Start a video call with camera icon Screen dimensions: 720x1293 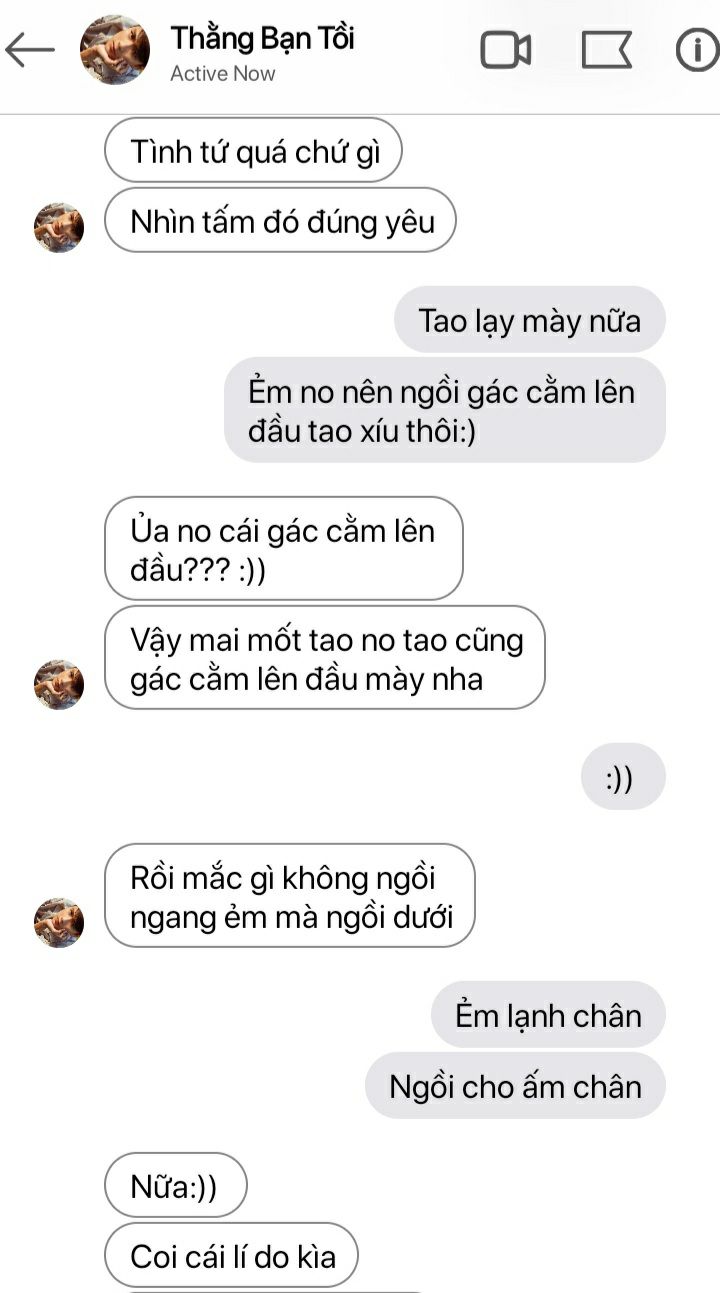pyautogui.click(x=506, y=50)
